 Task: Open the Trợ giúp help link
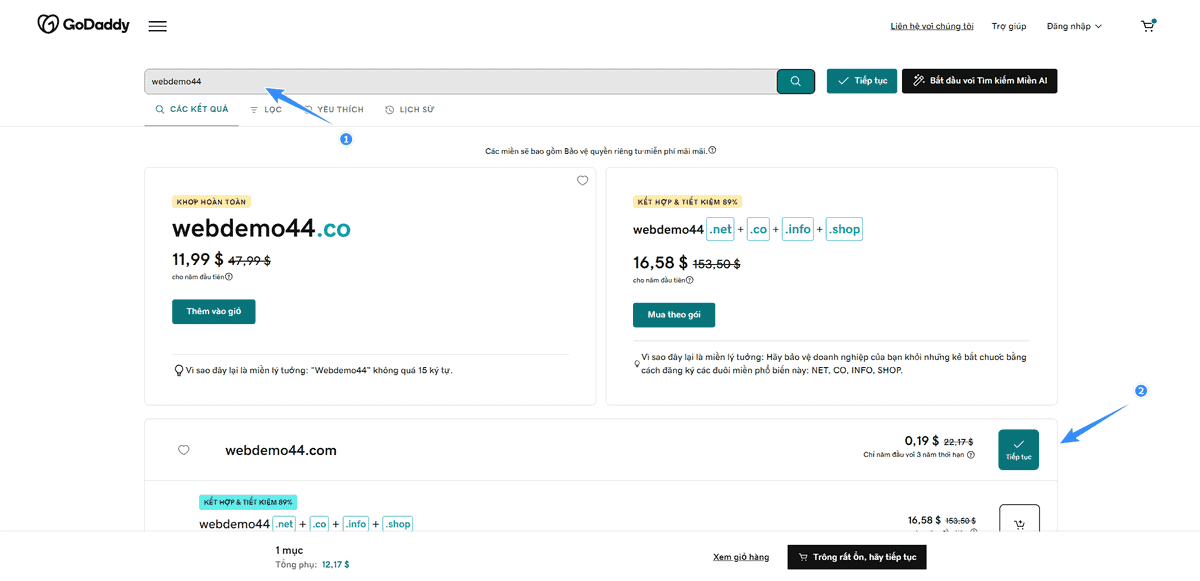tap(1009, 26)
